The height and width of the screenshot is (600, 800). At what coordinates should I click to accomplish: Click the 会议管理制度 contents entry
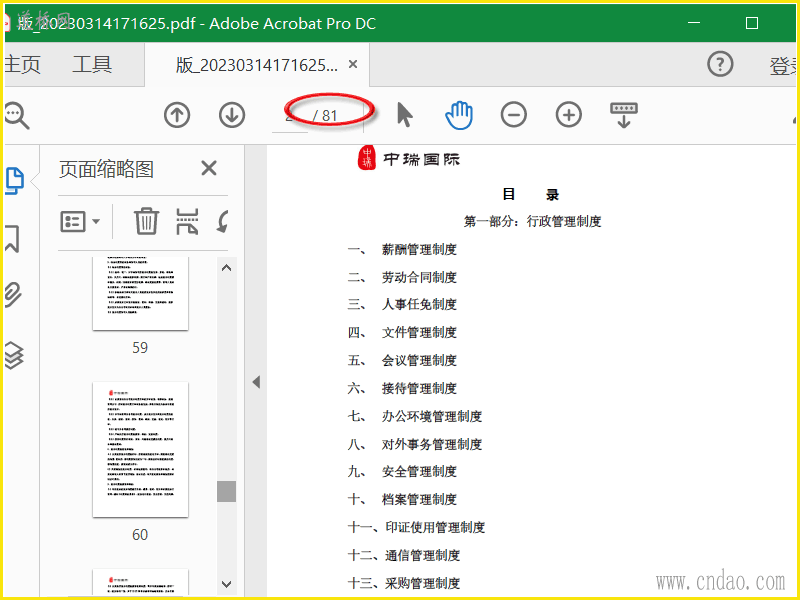[419, 360]
